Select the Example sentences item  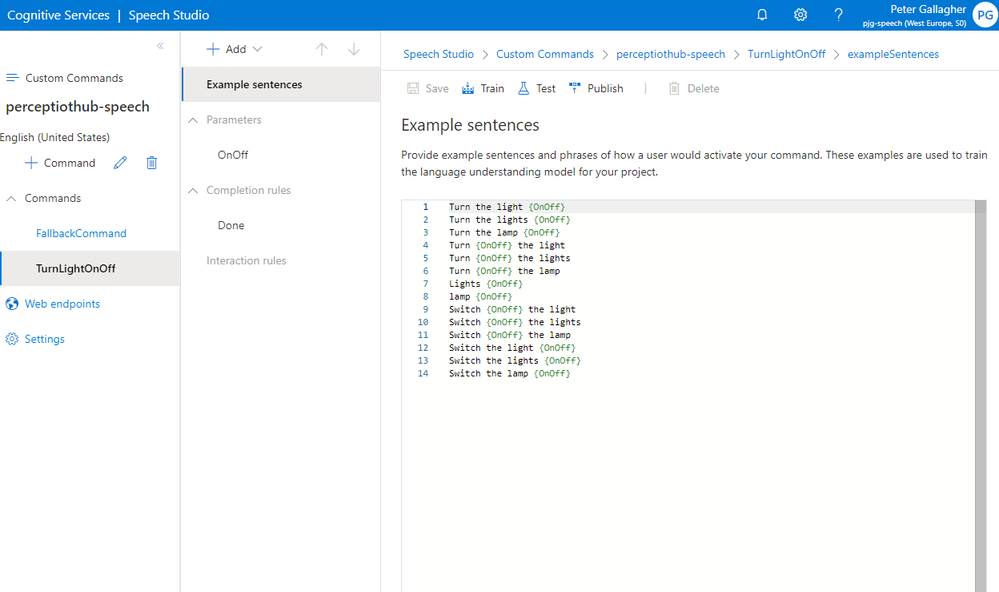point(282,84)
